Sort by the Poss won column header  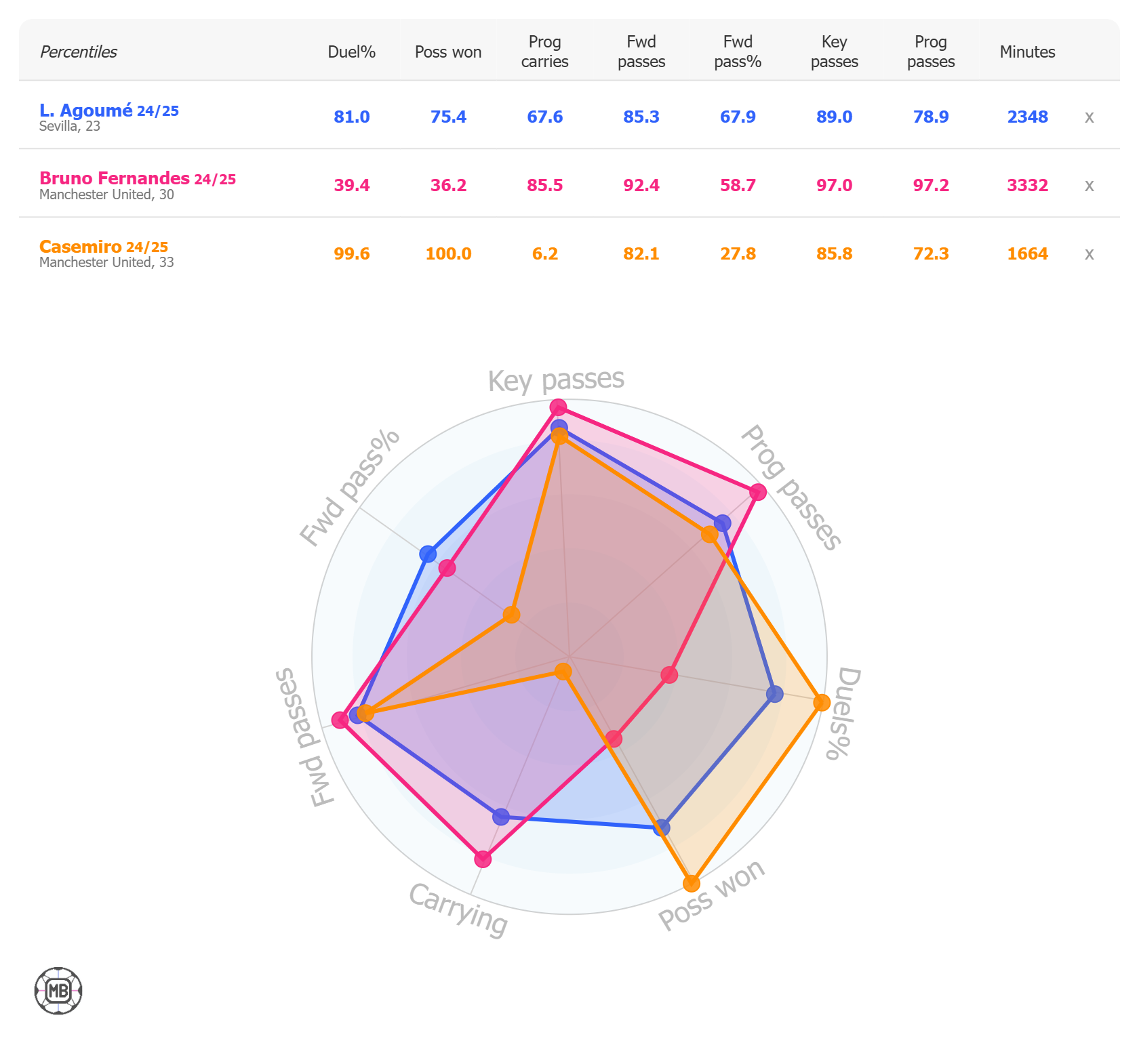point(448,52)
